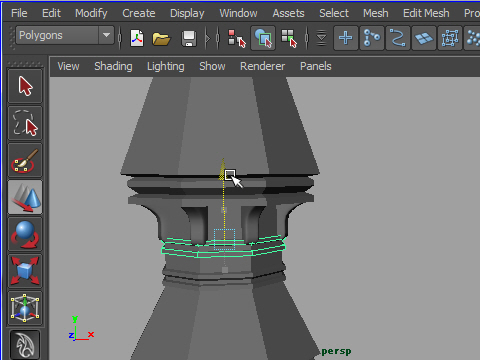Image resolution: width=480 pixels, height=360 pixels.
Task: Save the scene with the floppy icon
Action: 189,38
